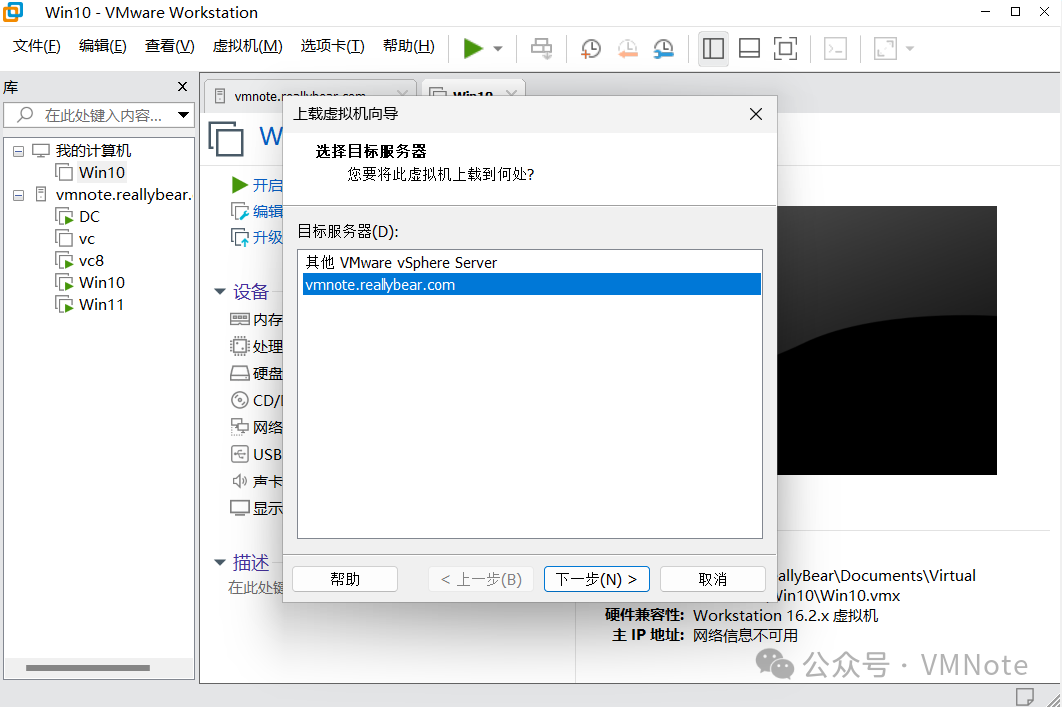
Task: Select vmnote.reallybear.com target server
Action: pyautogui.click(x=531, y=284)
